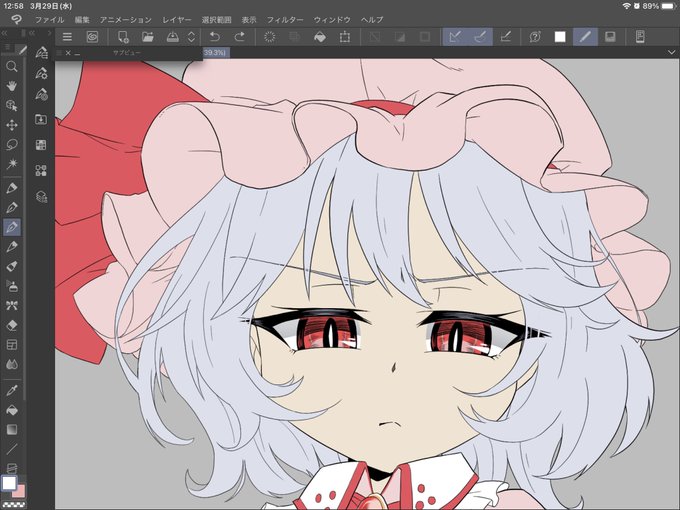This screenshot has width=680, height=510.
Task: Open the color set grid palette icon
Action: (41, 144)
